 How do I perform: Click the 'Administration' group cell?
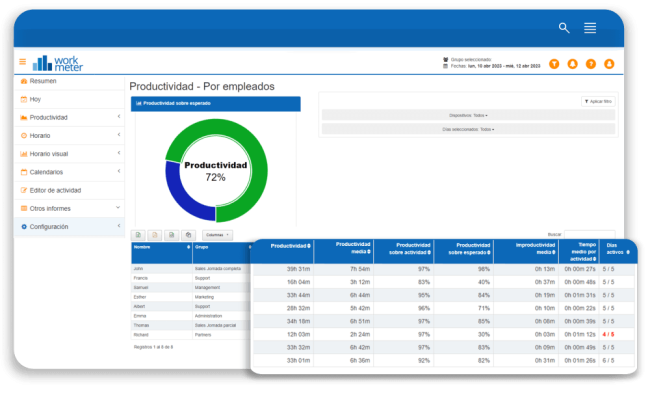tap(208, 316)
